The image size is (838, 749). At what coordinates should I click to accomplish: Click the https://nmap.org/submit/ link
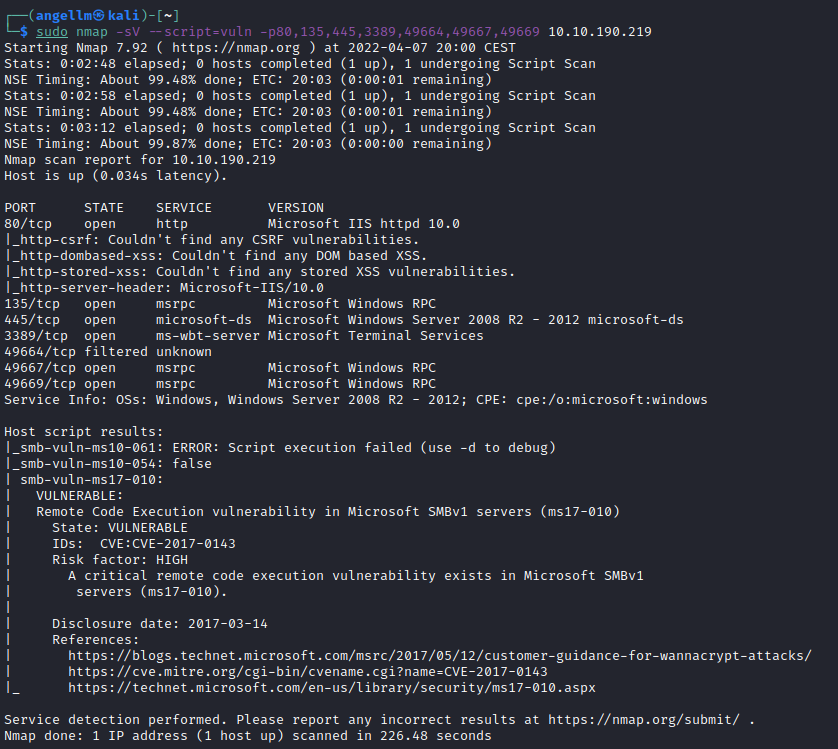[x=644, y=720]
